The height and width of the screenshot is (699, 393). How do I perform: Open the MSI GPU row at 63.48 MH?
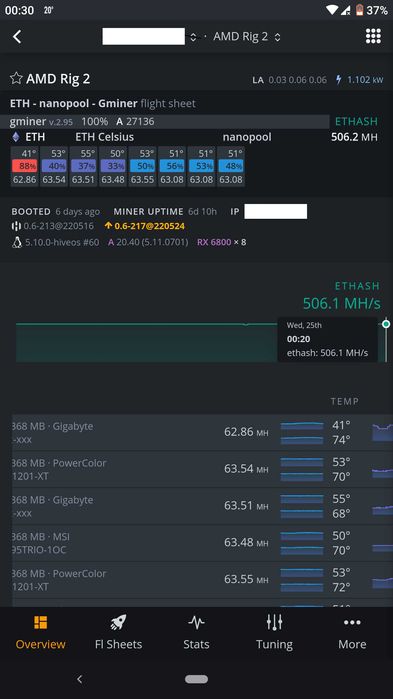click(x=202, y=543)
